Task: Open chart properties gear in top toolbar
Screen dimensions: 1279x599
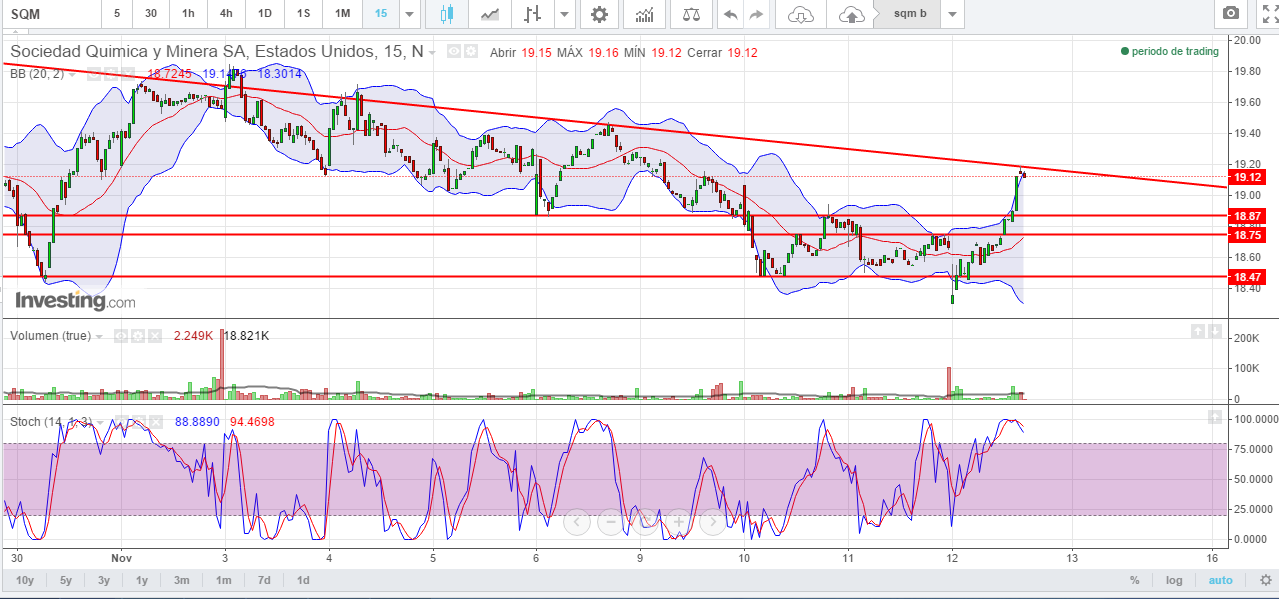Action: [599, 14]
